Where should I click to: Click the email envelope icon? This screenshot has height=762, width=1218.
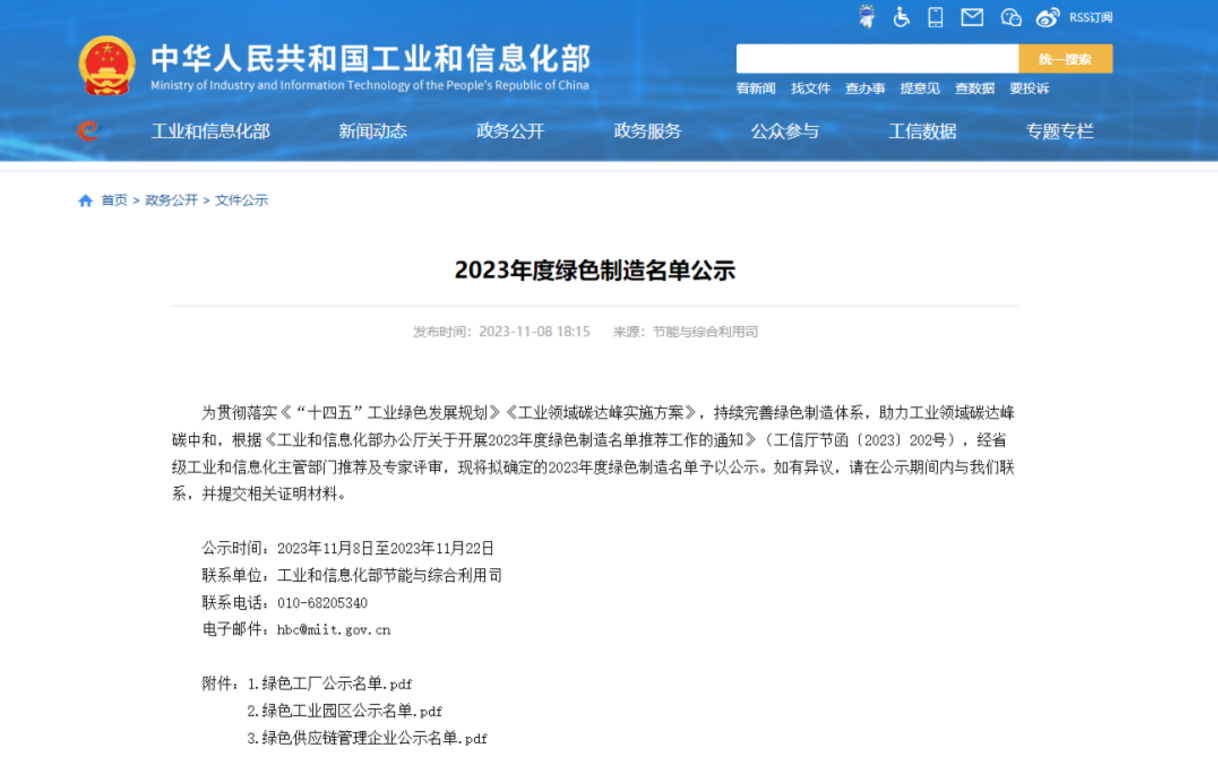[x=972, y=17]
